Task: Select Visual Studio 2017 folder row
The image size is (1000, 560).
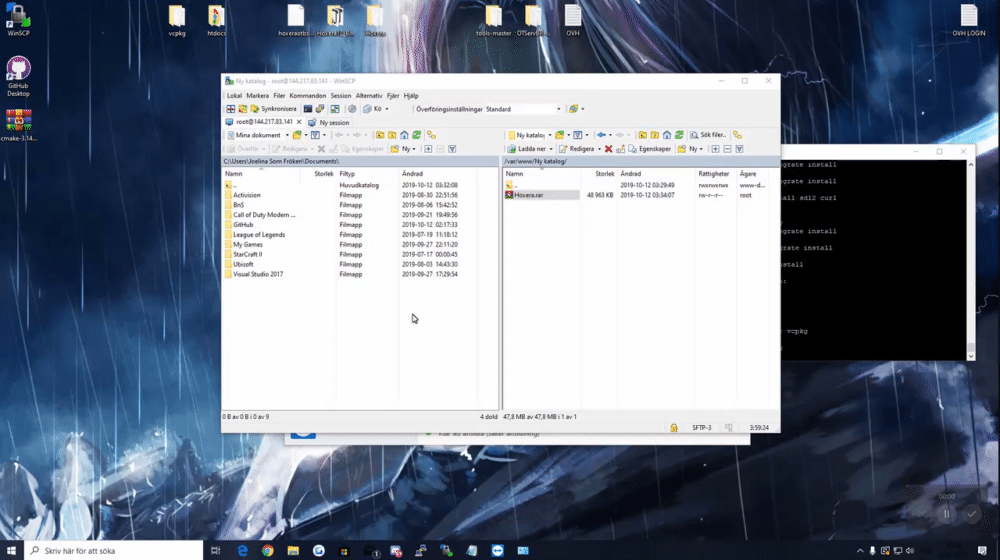Action: coord(258,274)
